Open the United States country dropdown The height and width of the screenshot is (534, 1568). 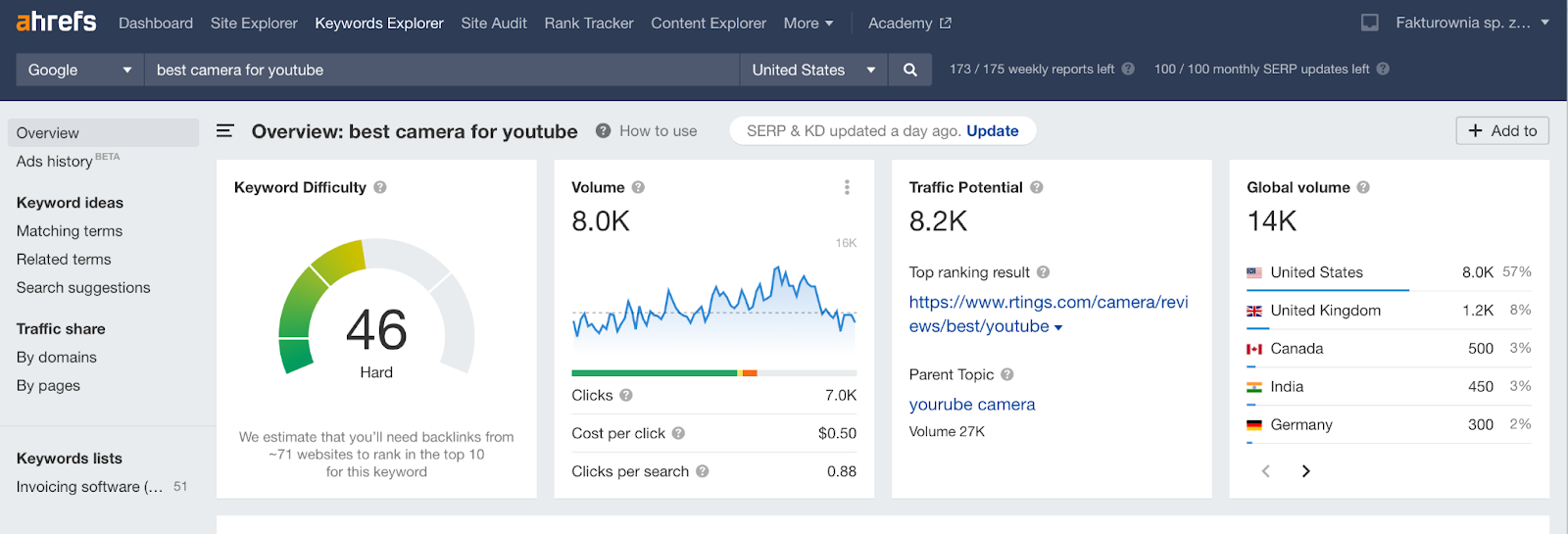(x=813, y=70)
